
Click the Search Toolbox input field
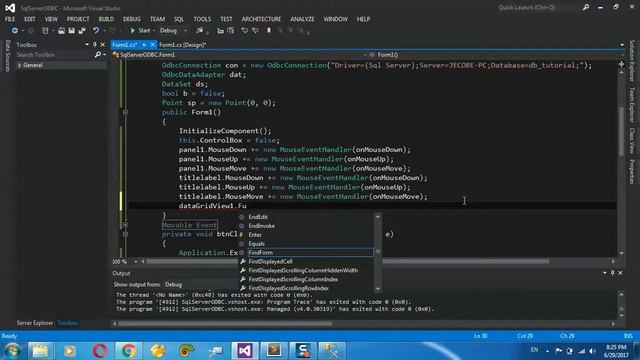pyautogui.click(x=55, y=55)
